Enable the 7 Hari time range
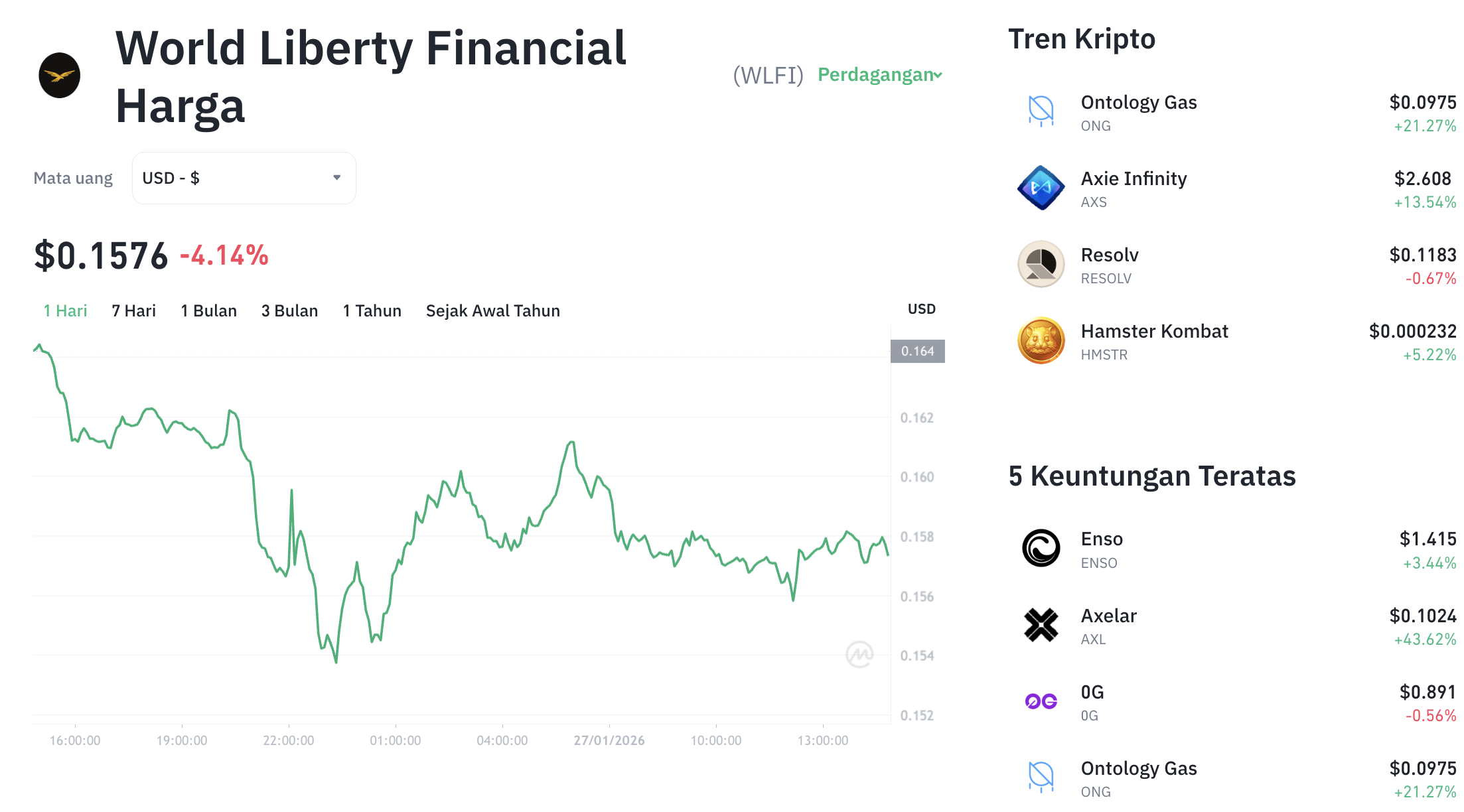 (x=133, y=310)
